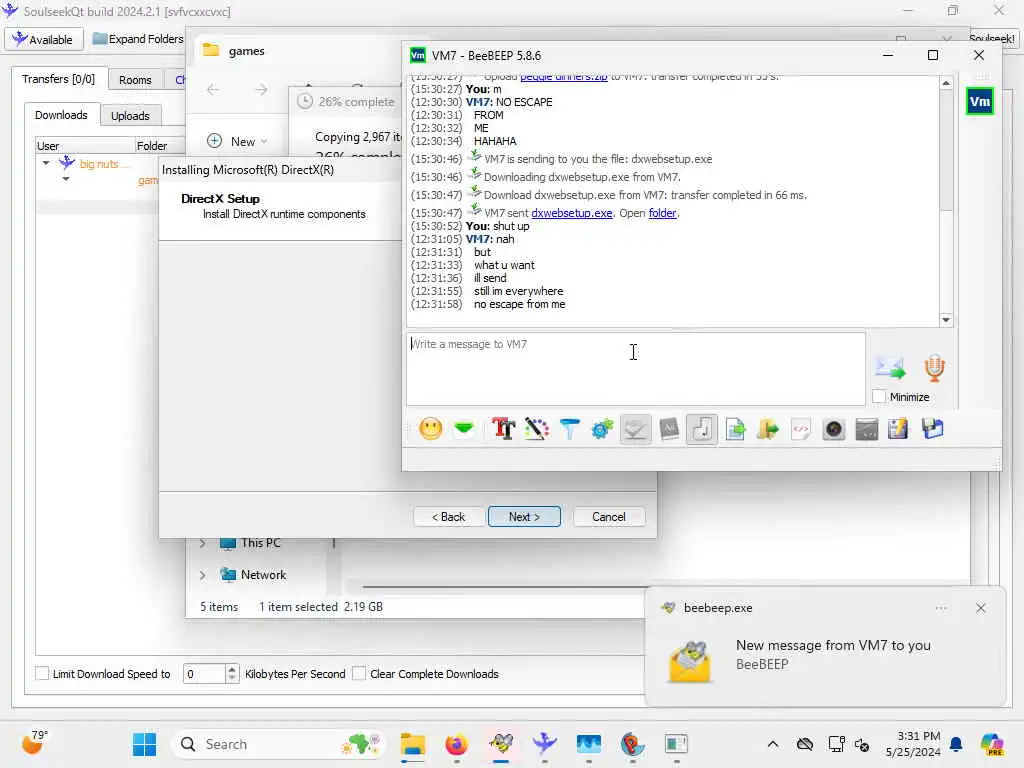Collapse the big nuts user tree row
The width and height of the screenshot is (1024, 768).
[x=46, y=163]
